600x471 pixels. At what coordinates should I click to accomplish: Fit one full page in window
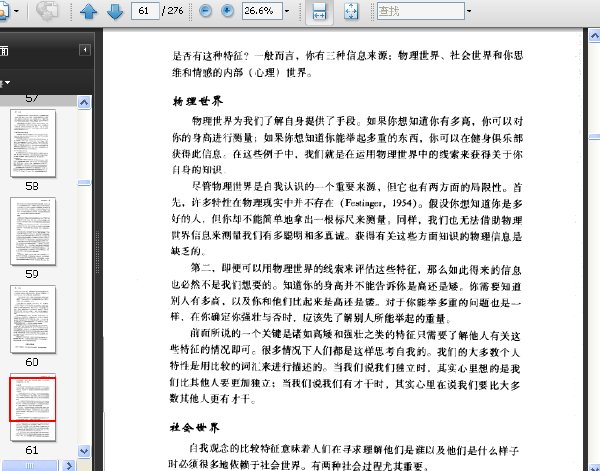click(x=351, y=11)
